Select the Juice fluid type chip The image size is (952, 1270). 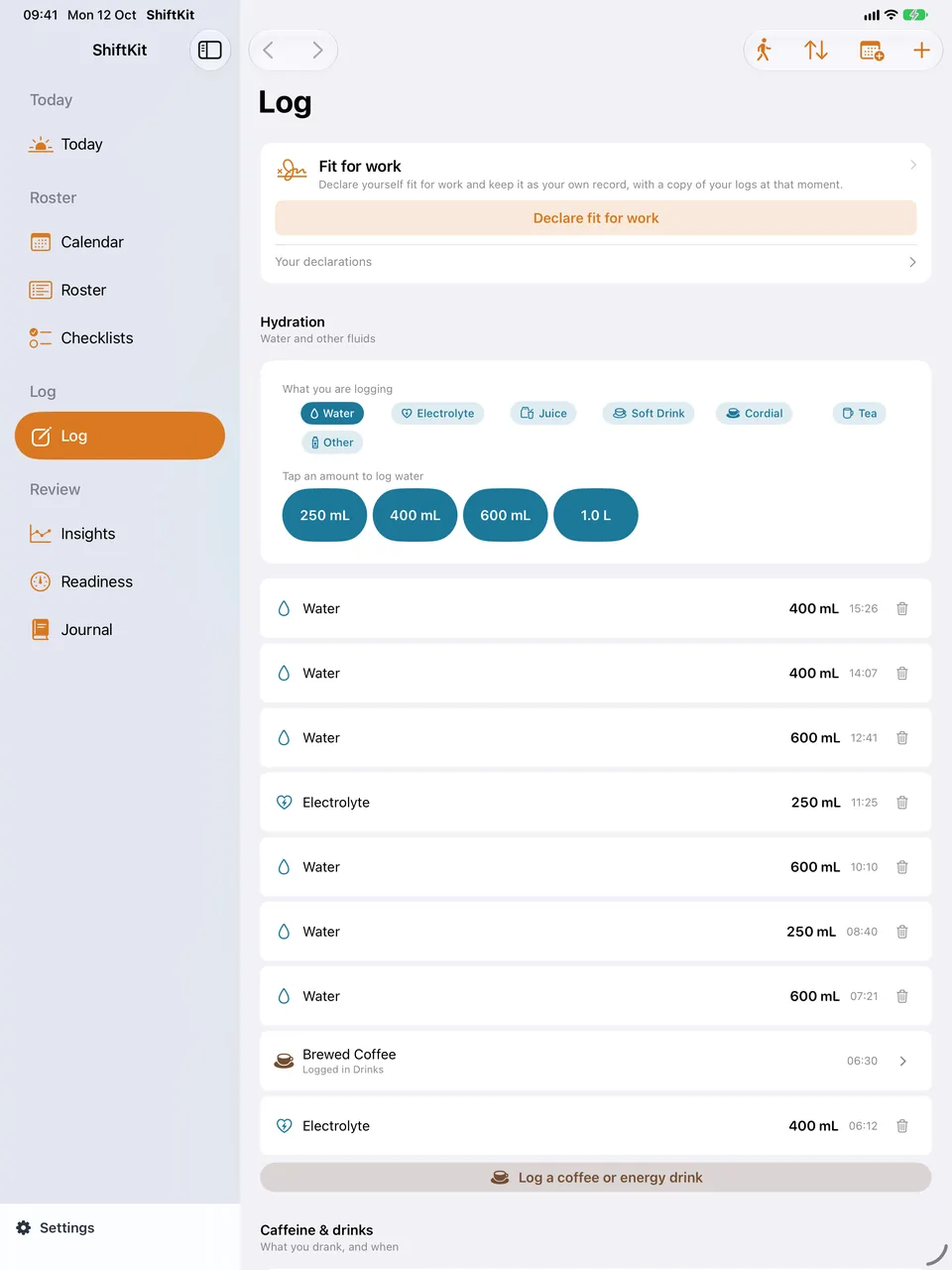[x=543, y=414]
